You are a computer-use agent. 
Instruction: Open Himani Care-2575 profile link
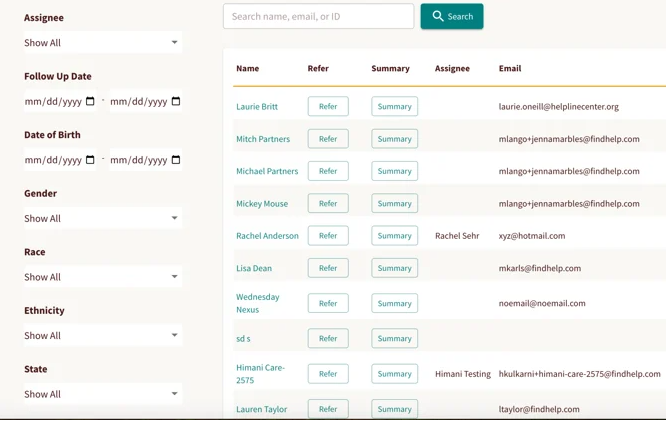[260, 374]
